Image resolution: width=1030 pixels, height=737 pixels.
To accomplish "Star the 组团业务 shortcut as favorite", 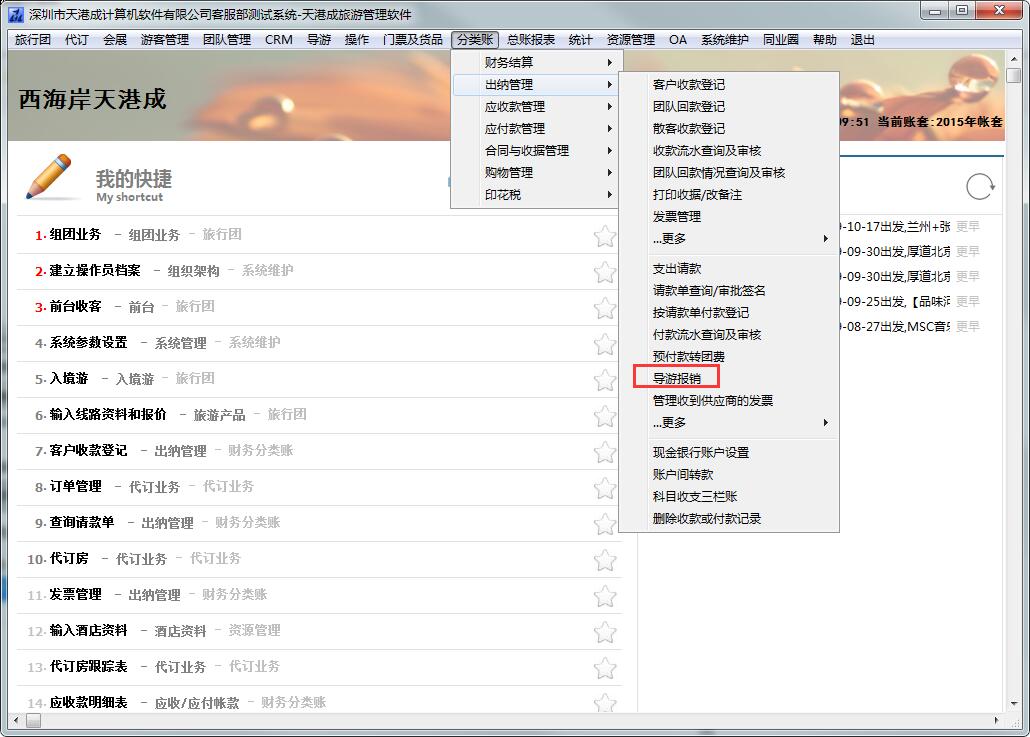I will tap(605, 236).
